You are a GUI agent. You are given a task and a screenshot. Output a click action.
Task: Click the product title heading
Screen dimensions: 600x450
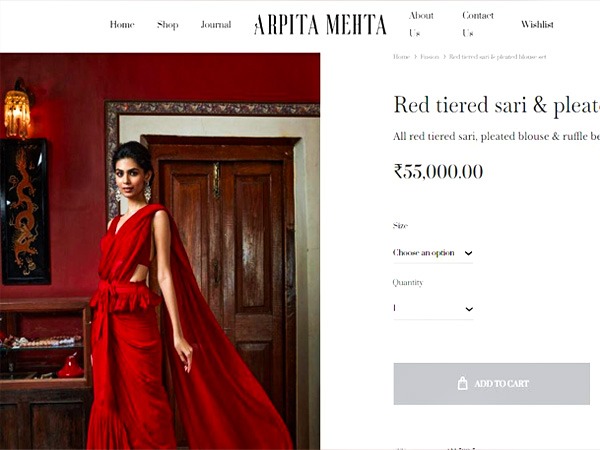click(497, 105)
